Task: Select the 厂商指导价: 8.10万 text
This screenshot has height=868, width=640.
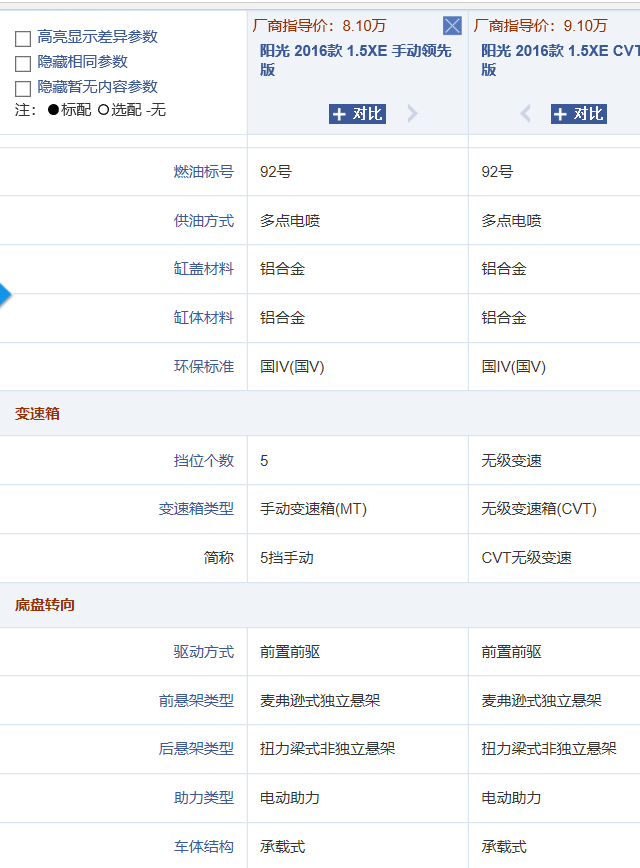Action: tap(319, 25)
